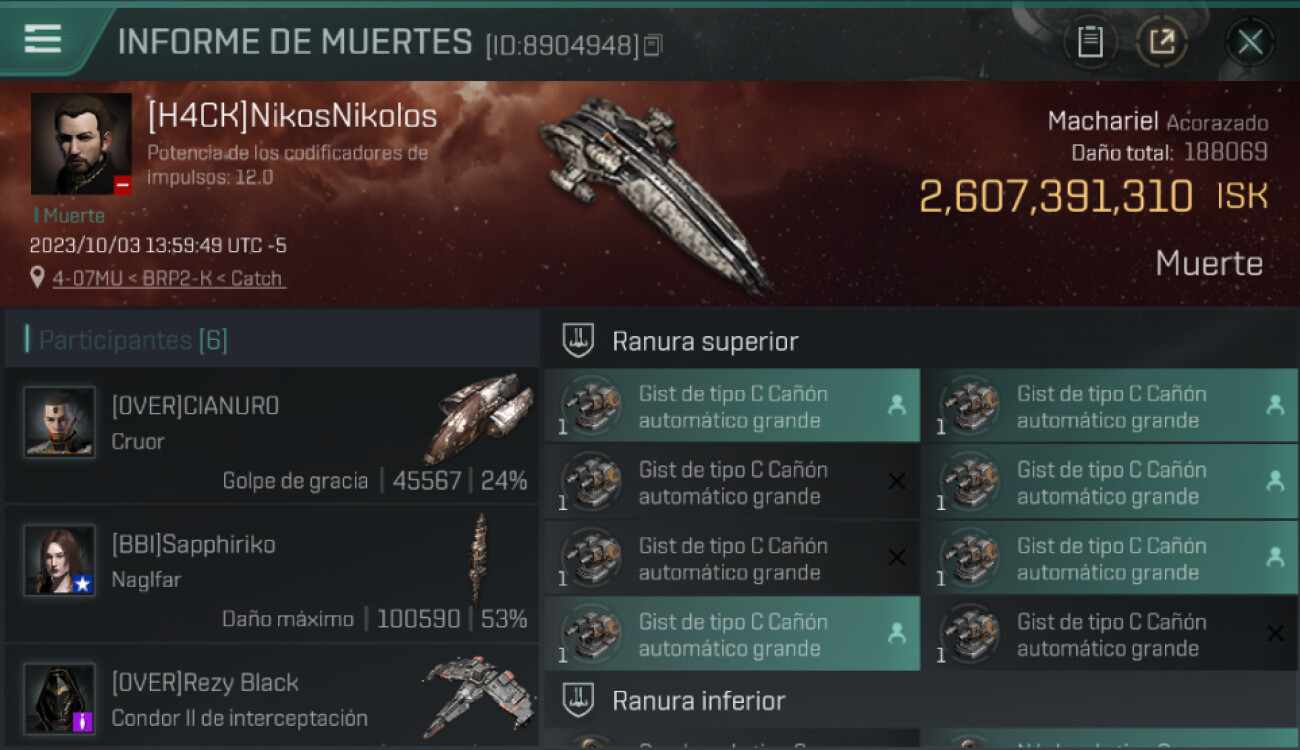Open the clipboard report icon
The image size is (1300, 750).
click(x=1090, y=42)
